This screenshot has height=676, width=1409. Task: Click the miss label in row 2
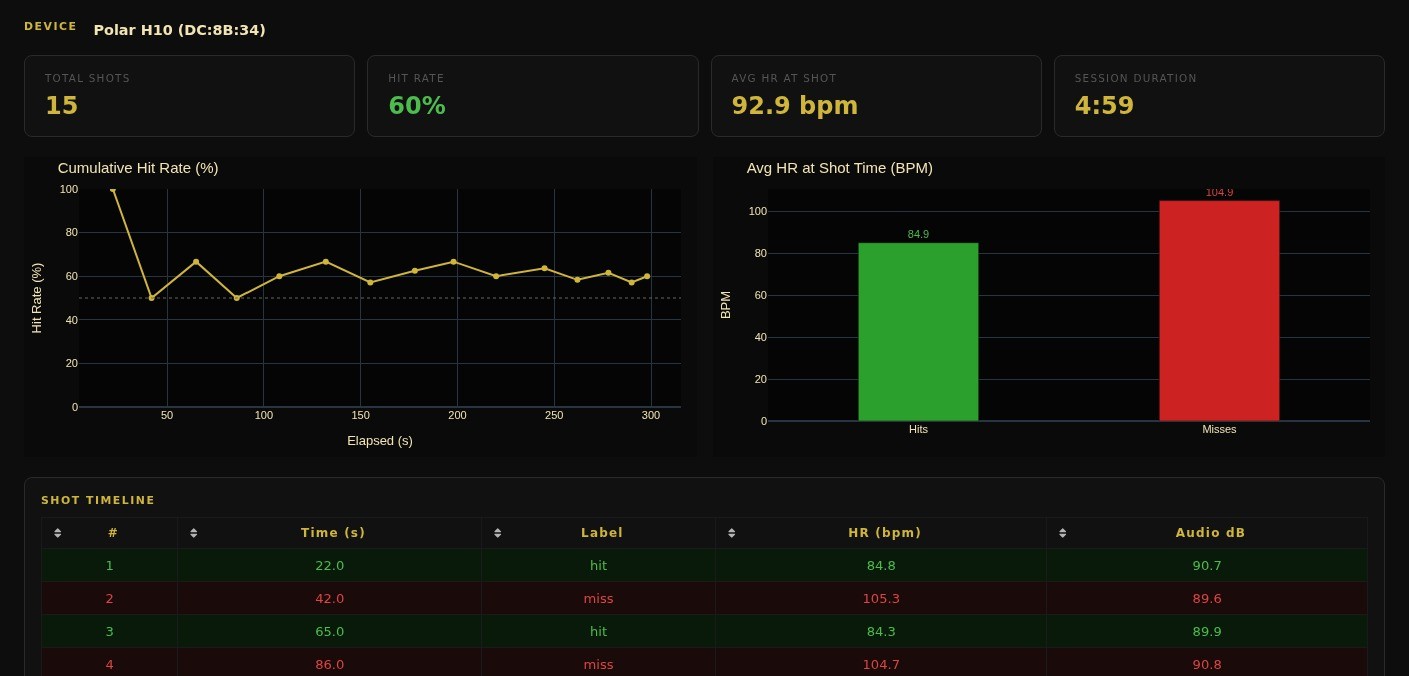click(x=599, y=598)
